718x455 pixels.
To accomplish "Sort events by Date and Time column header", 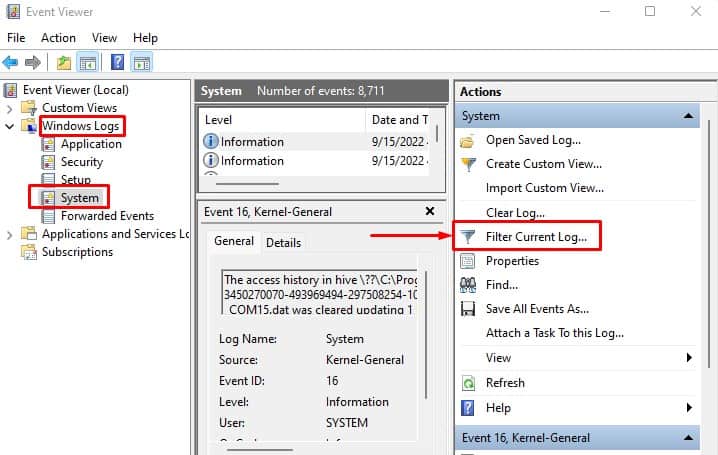I will tap(399, 120).
